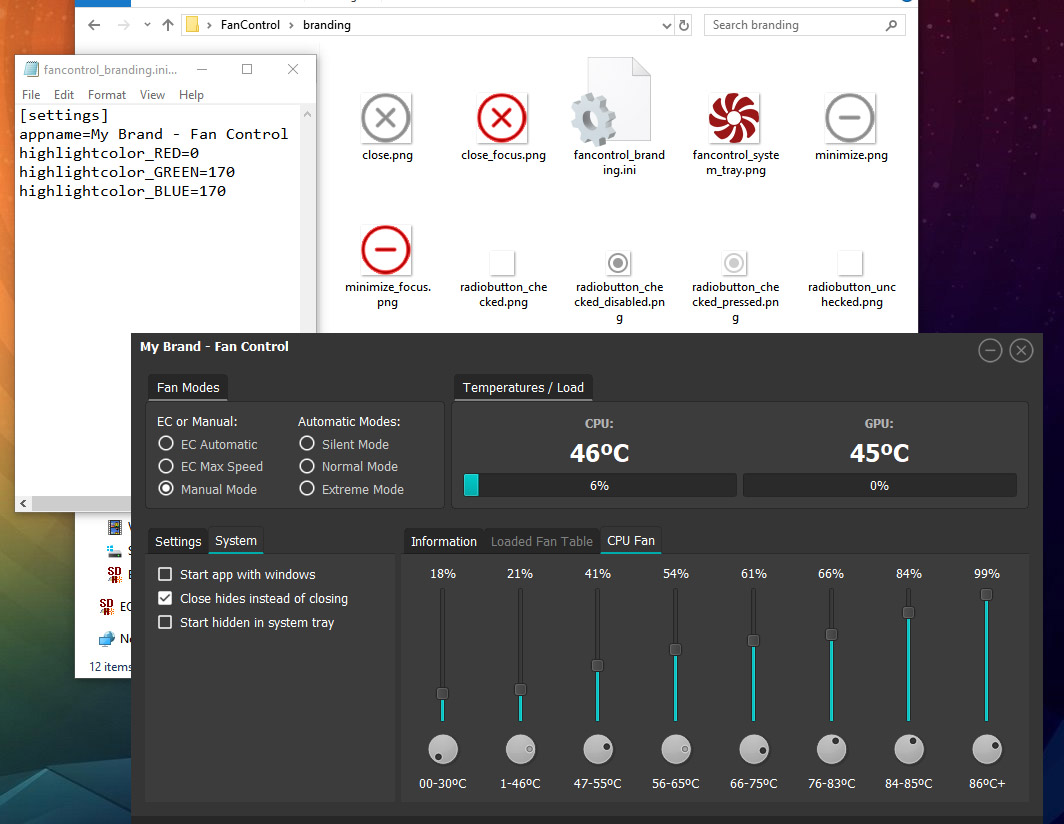Open recent locations dropdown in Explorer
Screen dimensions: 1064x824
point(147,25)
